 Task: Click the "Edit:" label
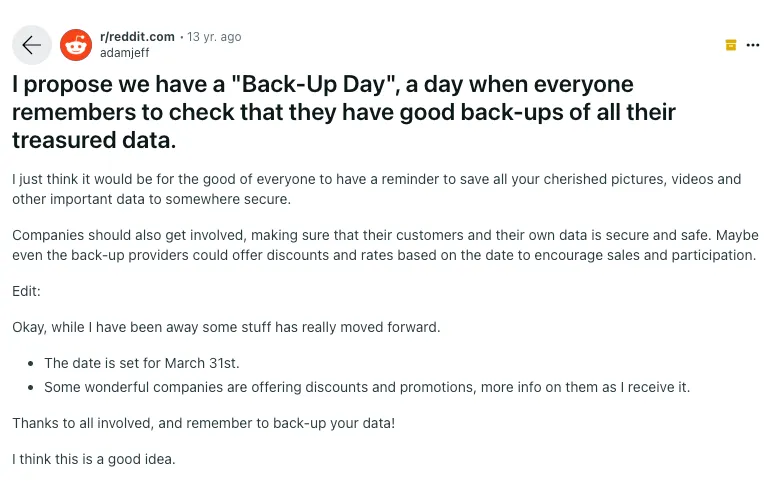coord(26,291)
